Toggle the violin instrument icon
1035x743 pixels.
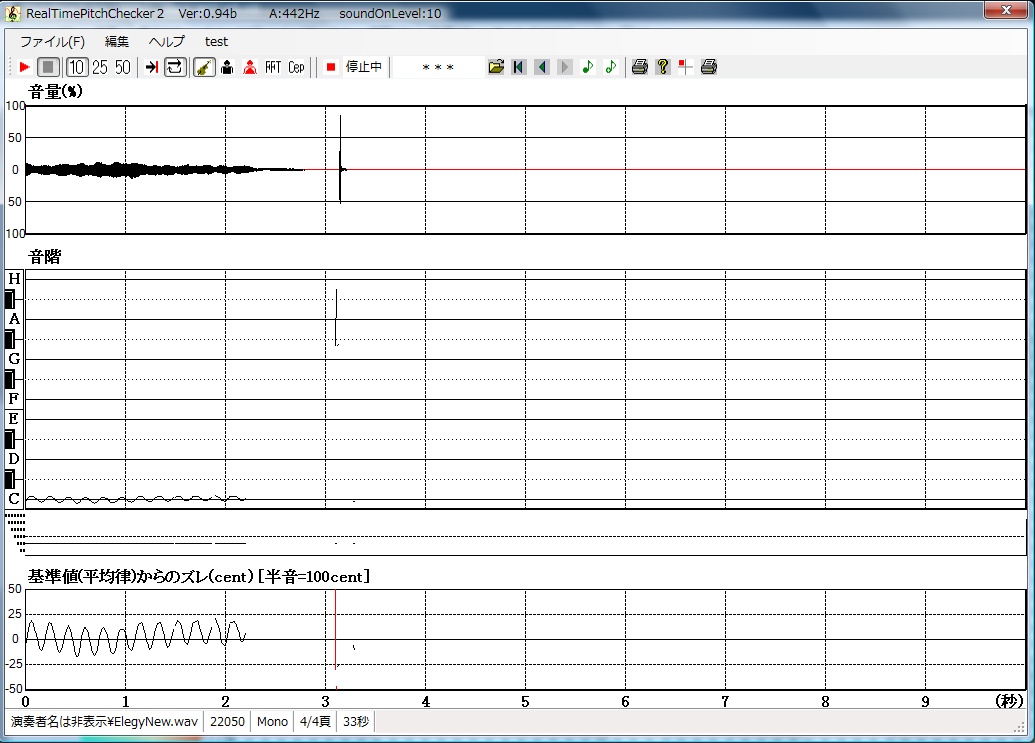[204, 67]
